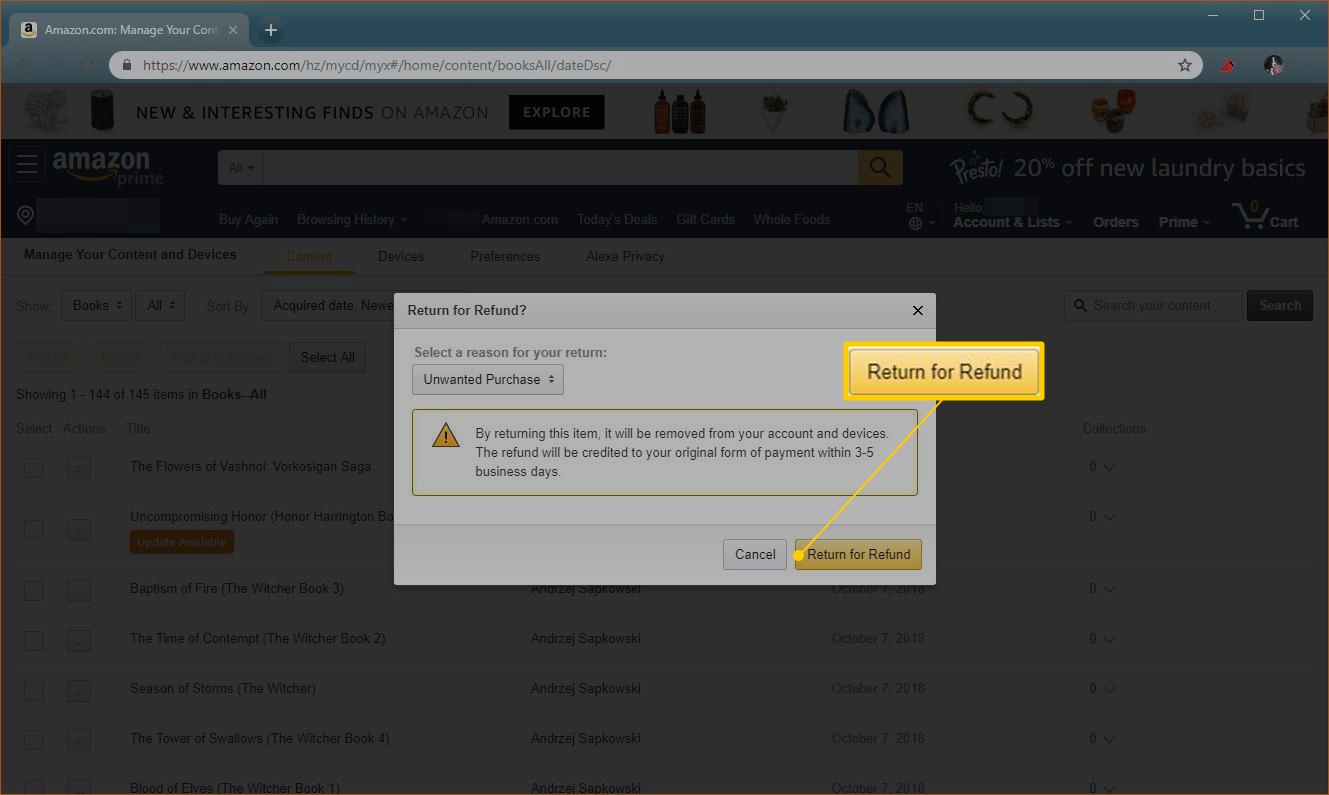Click the red extension icon
Viewport: 1329px width, 795px height.
pos(1227,65)
